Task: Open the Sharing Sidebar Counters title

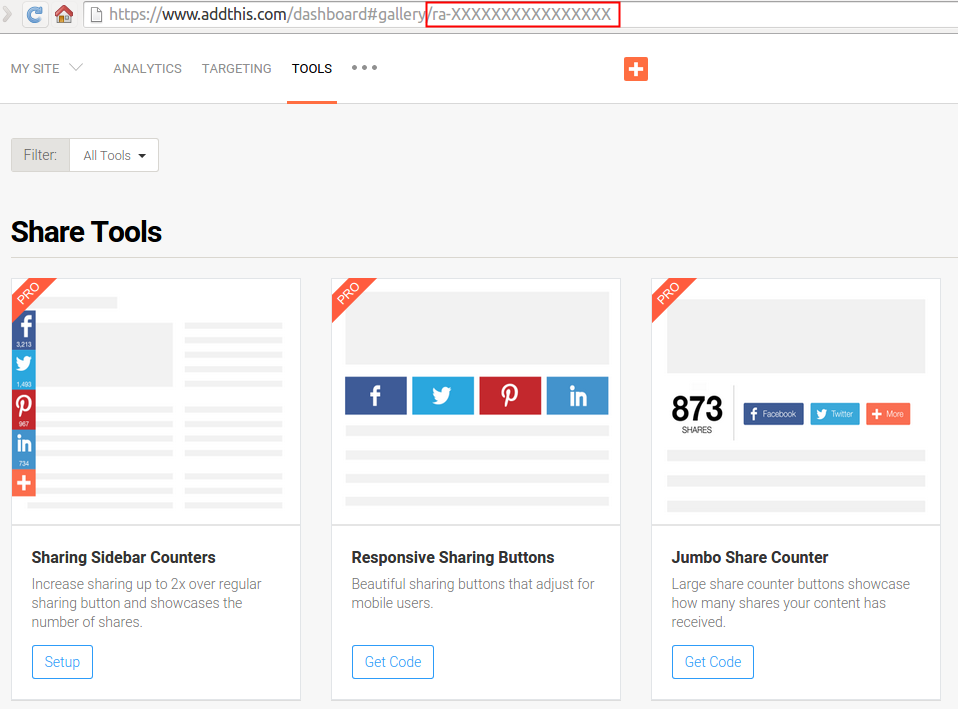Action: pos(123,557)
